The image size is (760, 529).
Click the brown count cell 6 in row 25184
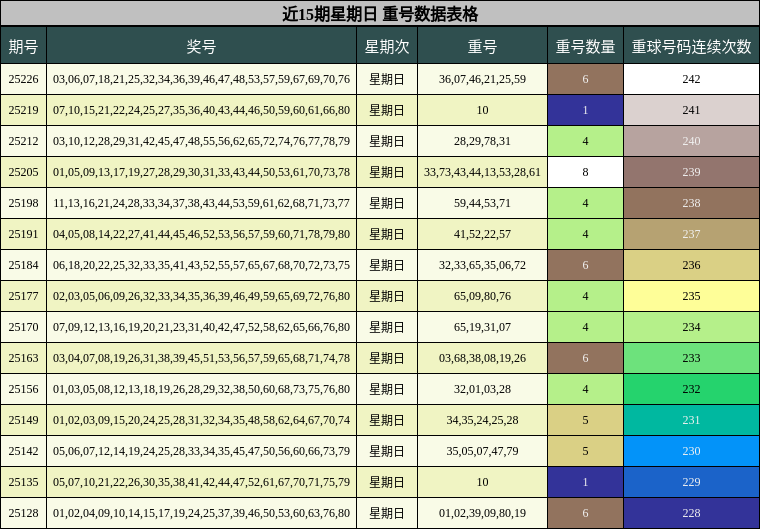[x=586, y=265]
